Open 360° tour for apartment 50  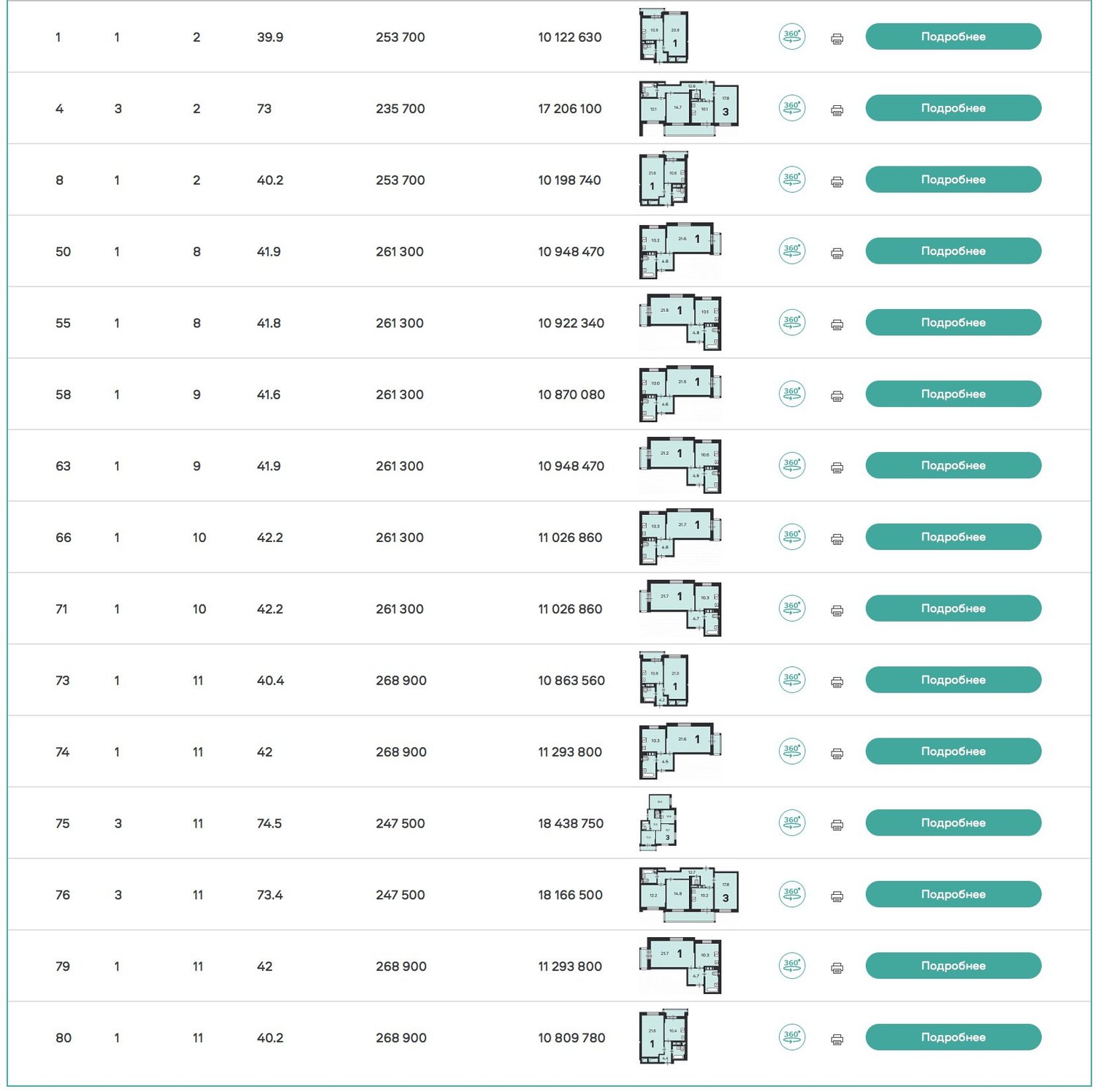[792, 251]
